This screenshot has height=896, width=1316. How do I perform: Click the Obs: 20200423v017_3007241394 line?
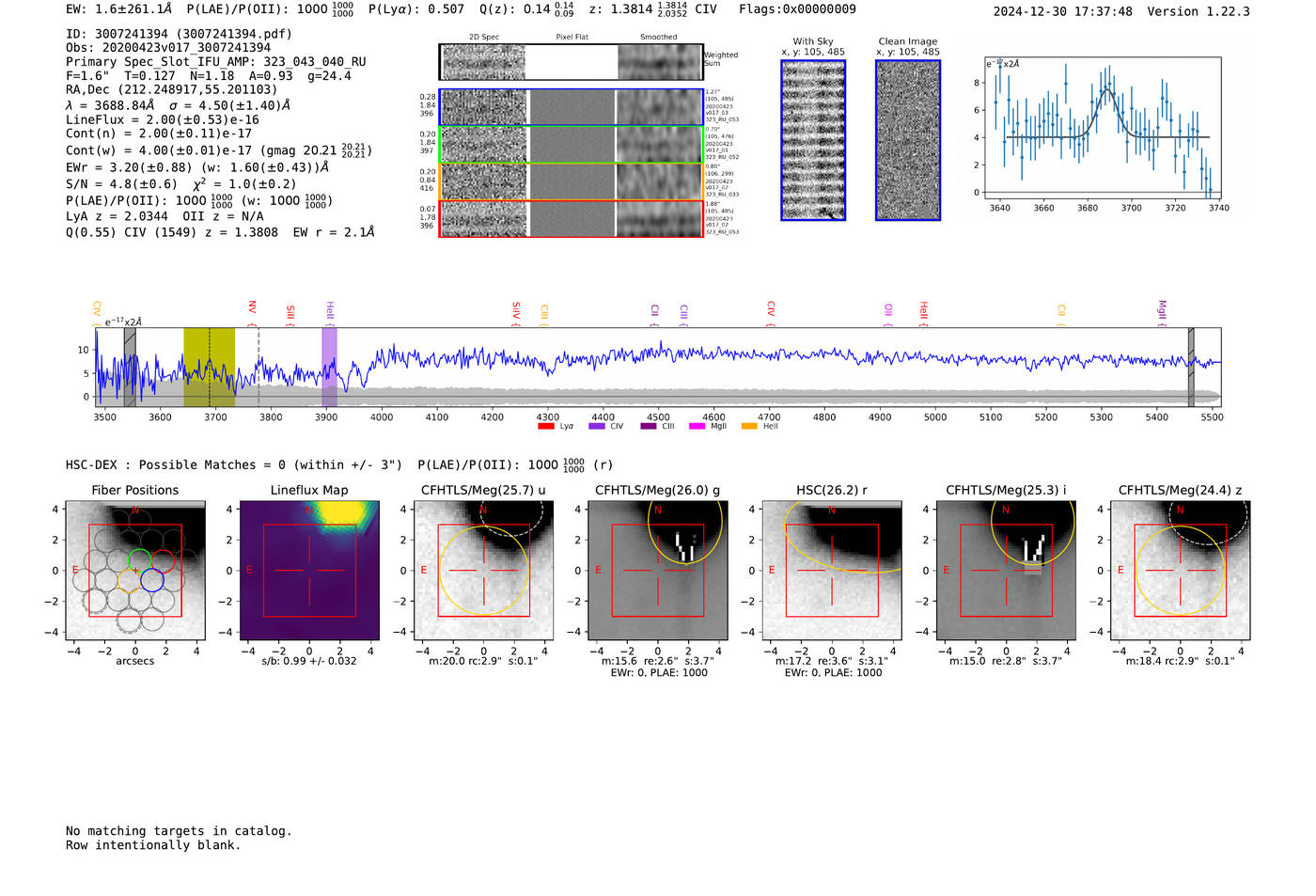168,48
